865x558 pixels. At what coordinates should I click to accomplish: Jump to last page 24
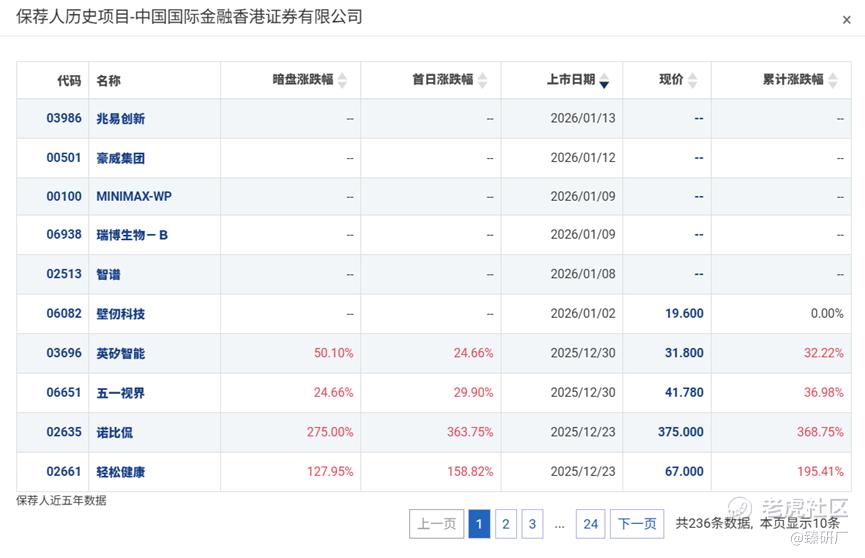[591, 523]
